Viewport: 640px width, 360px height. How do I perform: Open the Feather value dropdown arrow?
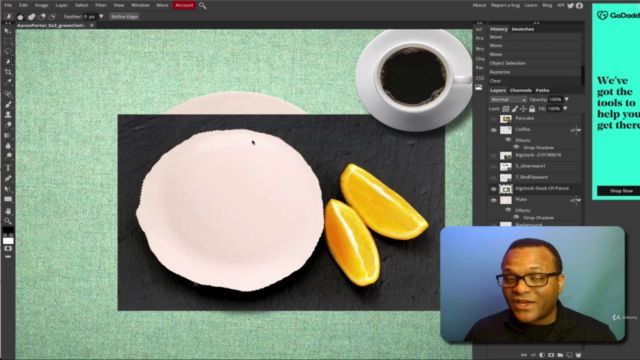(x=101, y=17)
